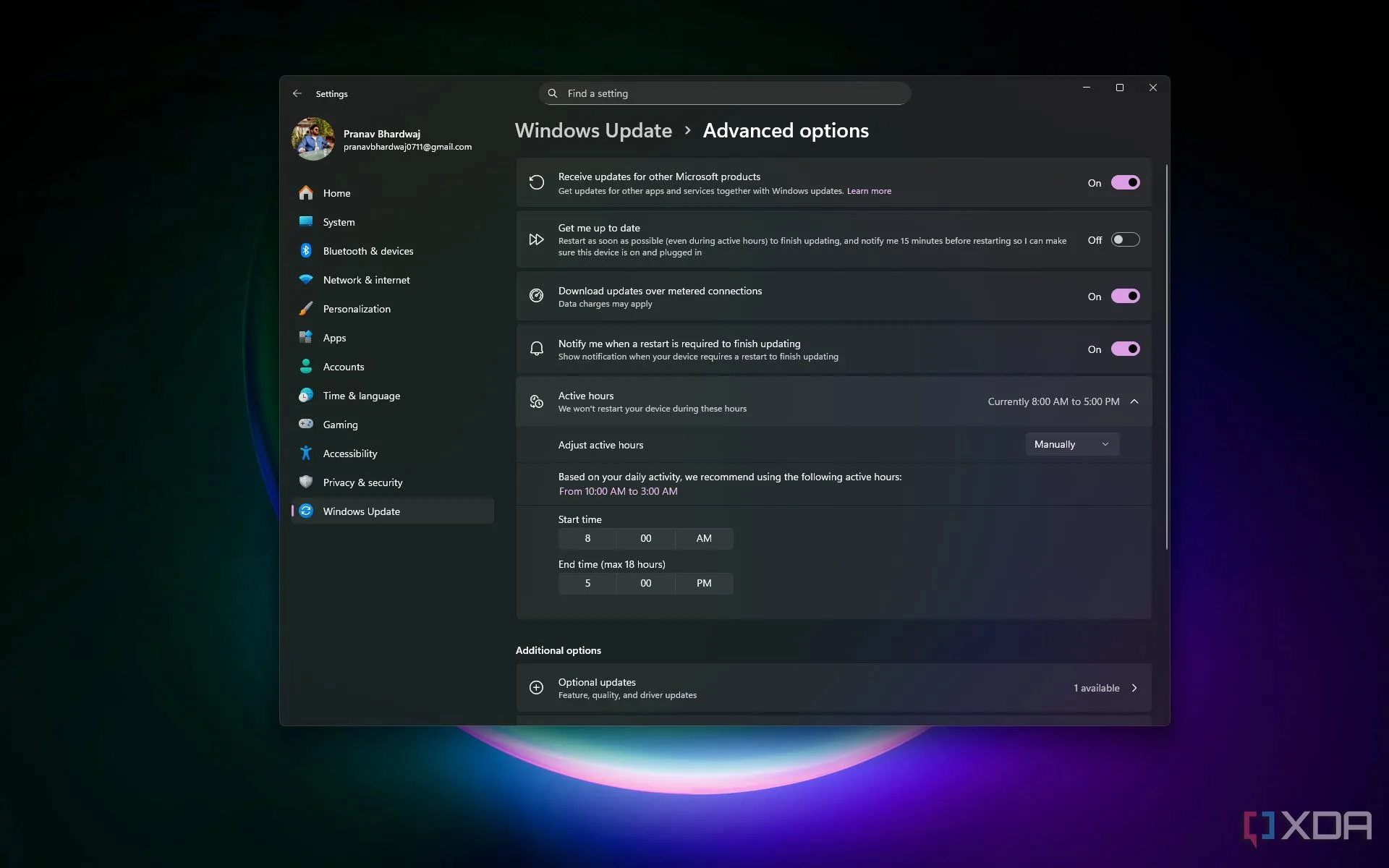
Task: Open Home in the sidebar
Action: (x=392, y=192)
